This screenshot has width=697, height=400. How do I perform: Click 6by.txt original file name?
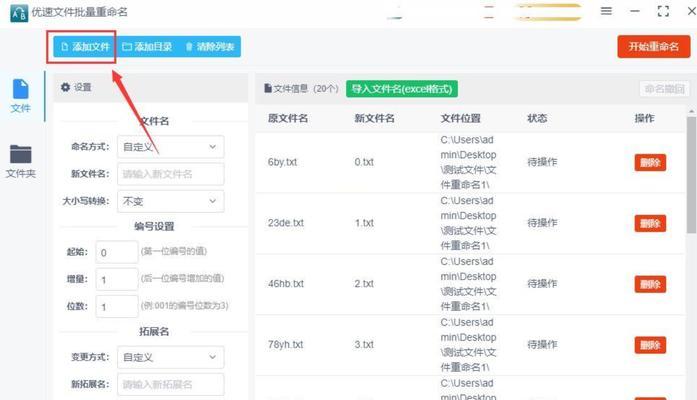[282, 162]
